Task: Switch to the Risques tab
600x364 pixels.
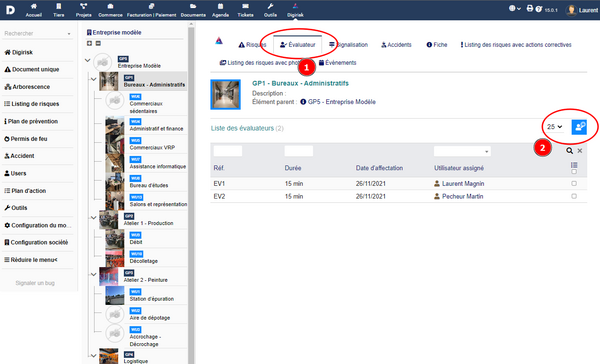Action: 252,45
